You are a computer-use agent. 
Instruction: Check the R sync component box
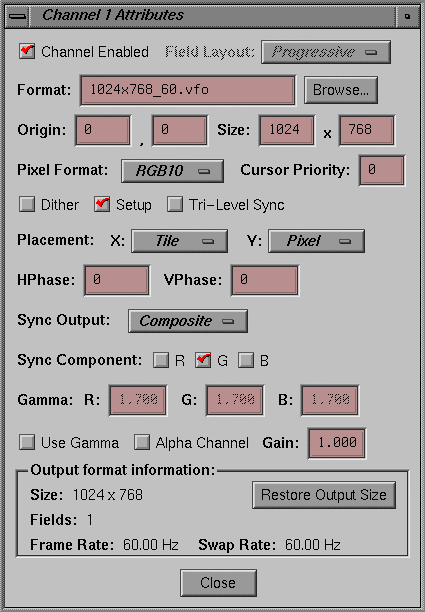click(161, 360)
